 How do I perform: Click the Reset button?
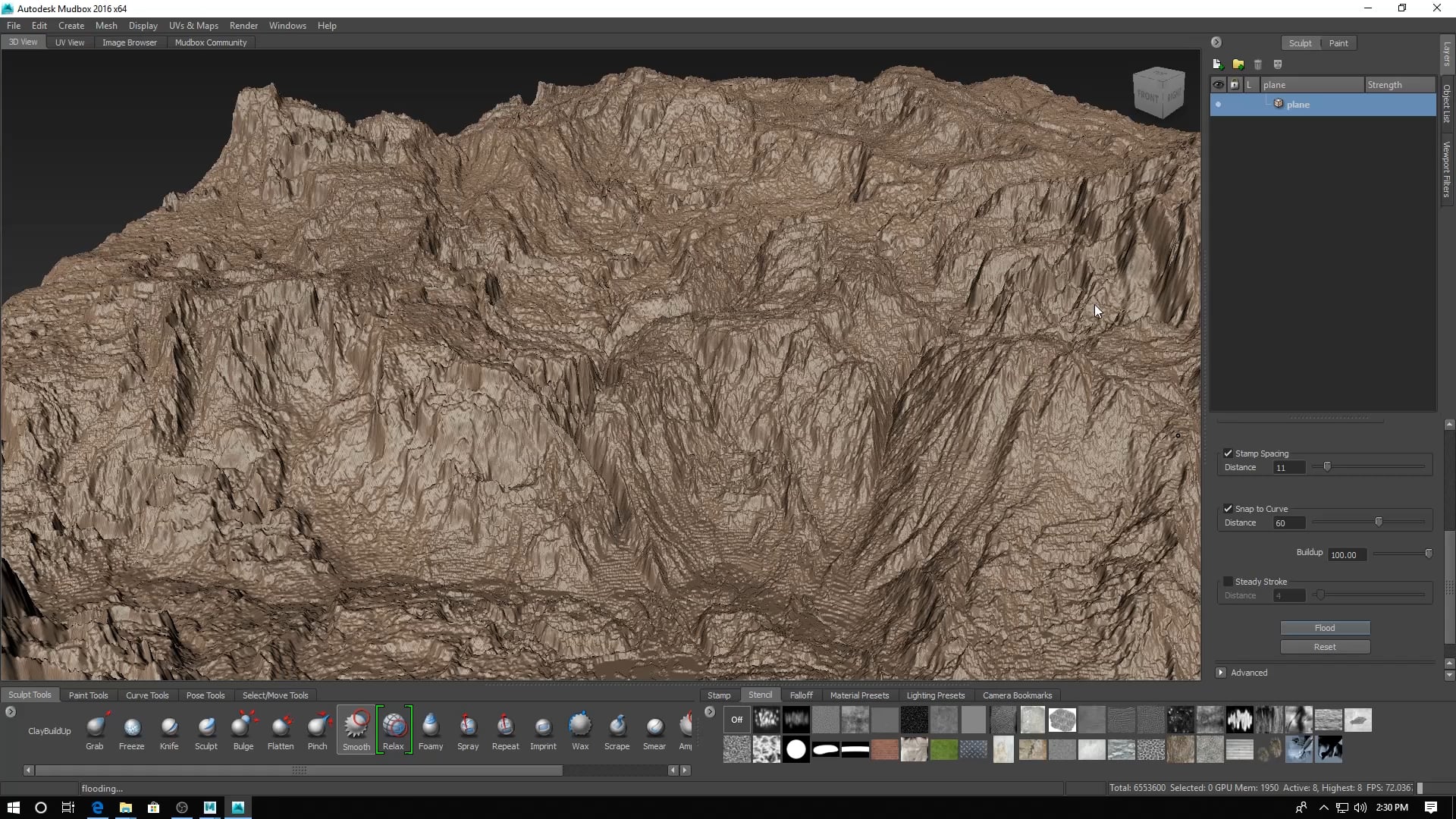coord(1325,646)
